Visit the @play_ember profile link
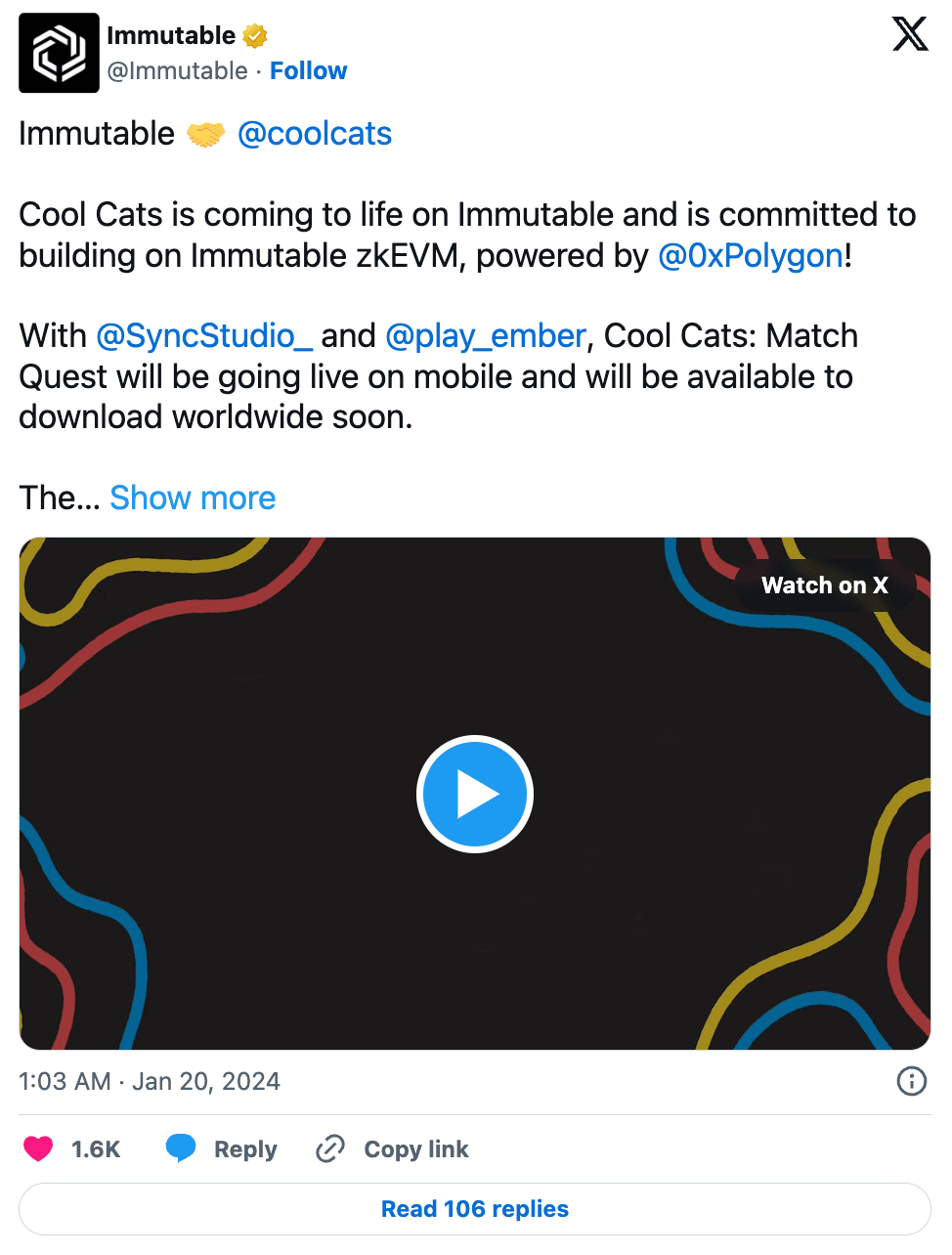Screen dimensions: 952x1255 [485, 335]
